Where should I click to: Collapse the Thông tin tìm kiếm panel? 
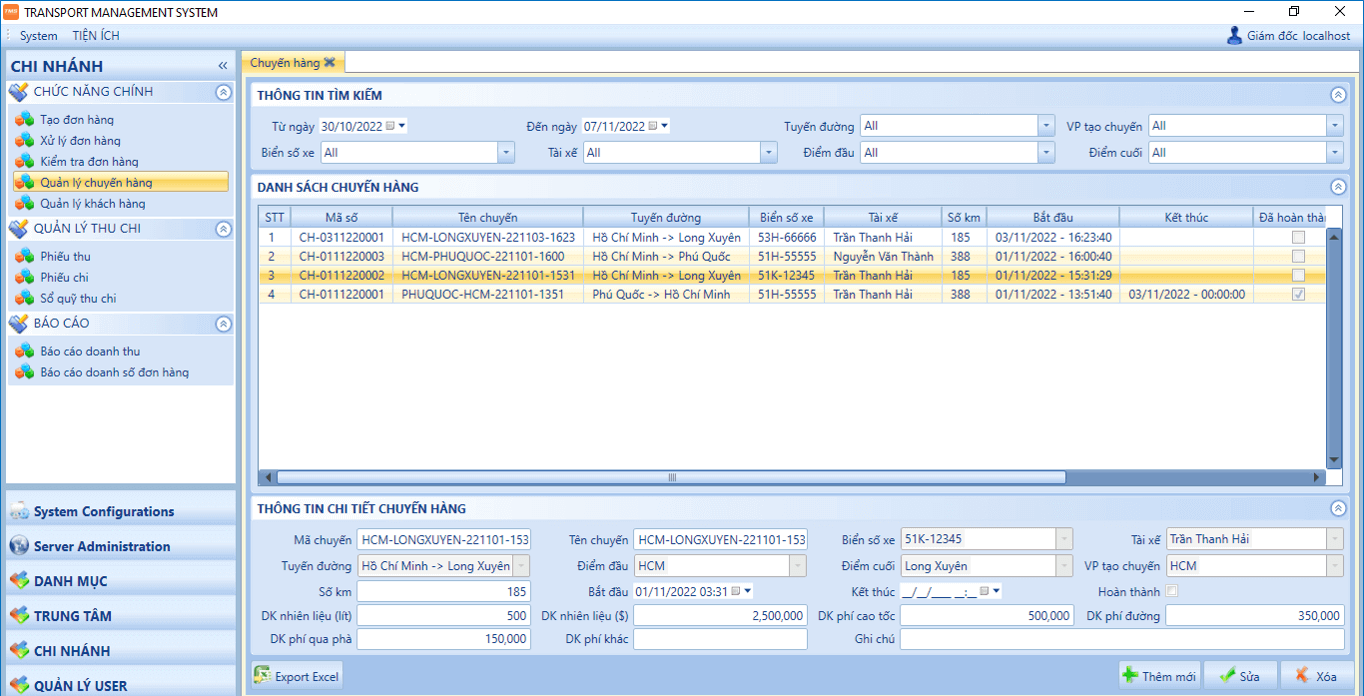pos(1338,95)
